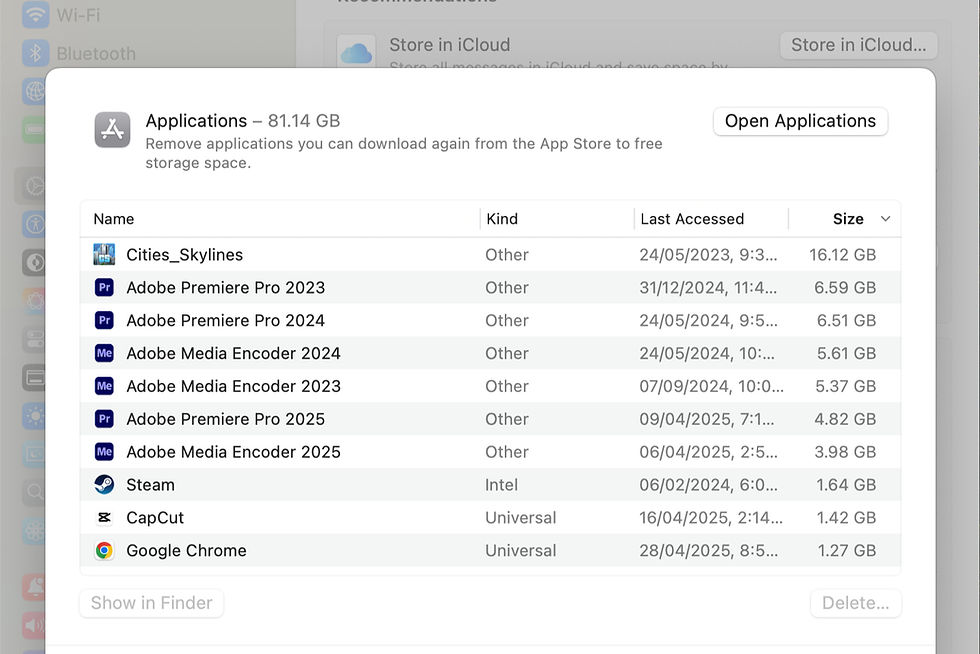Select Adobe Media Encoder 2023 name
Screen dimensions: 980x654
pyautogui.click(x=233, y=386)
